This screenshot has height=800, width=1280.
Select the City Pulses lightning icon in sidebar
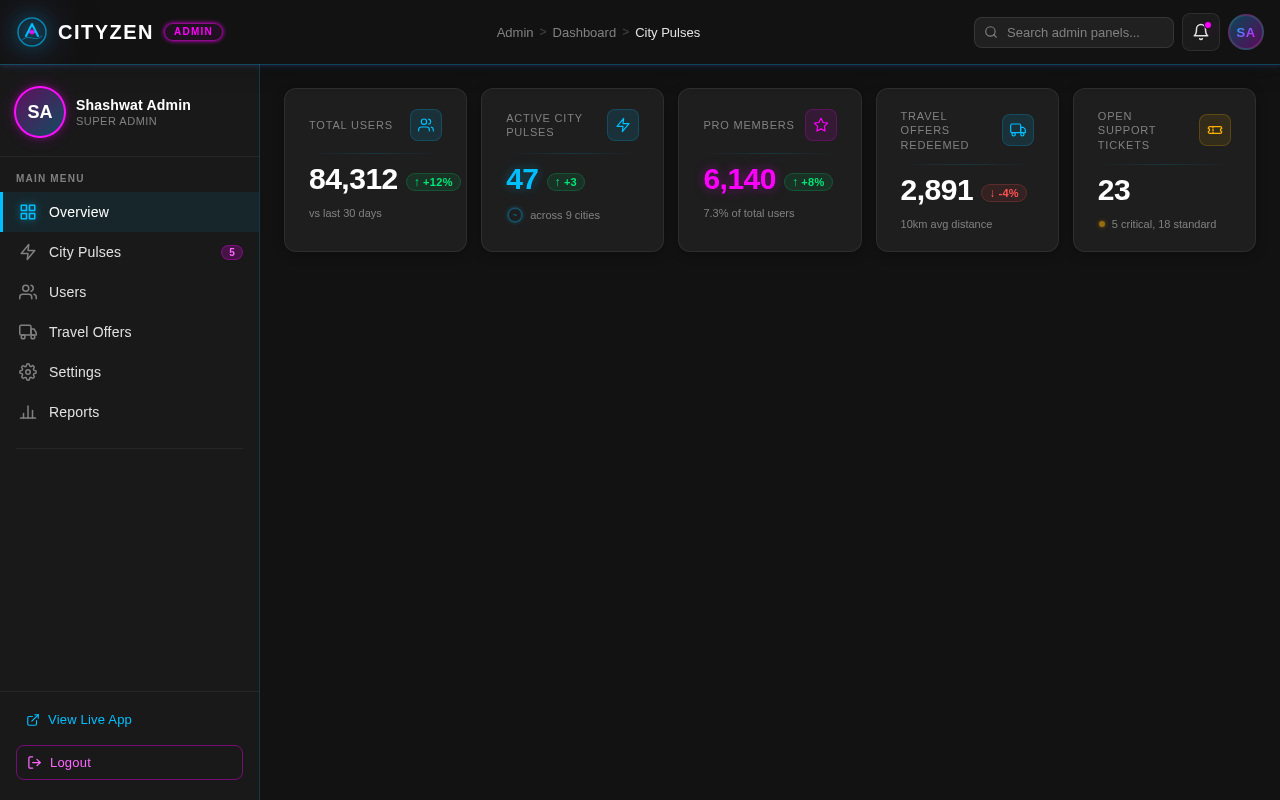pyautogui.click(x=28, y=252)
